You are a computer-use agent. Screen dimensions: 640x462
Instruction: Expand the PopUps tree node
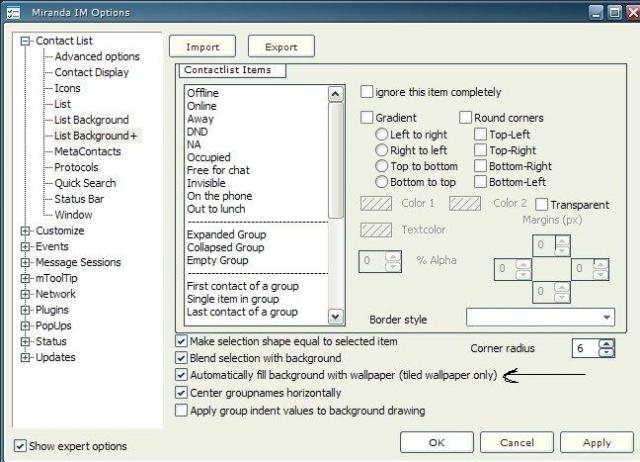point(25,326)
